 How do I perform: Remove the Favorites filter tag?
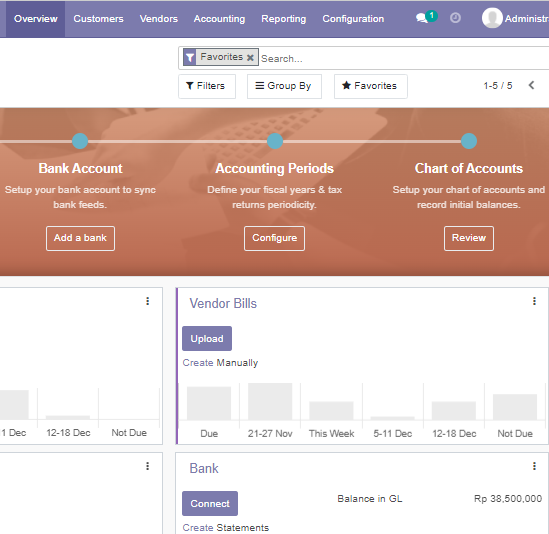pyautogui.click(x=250, y=57)
